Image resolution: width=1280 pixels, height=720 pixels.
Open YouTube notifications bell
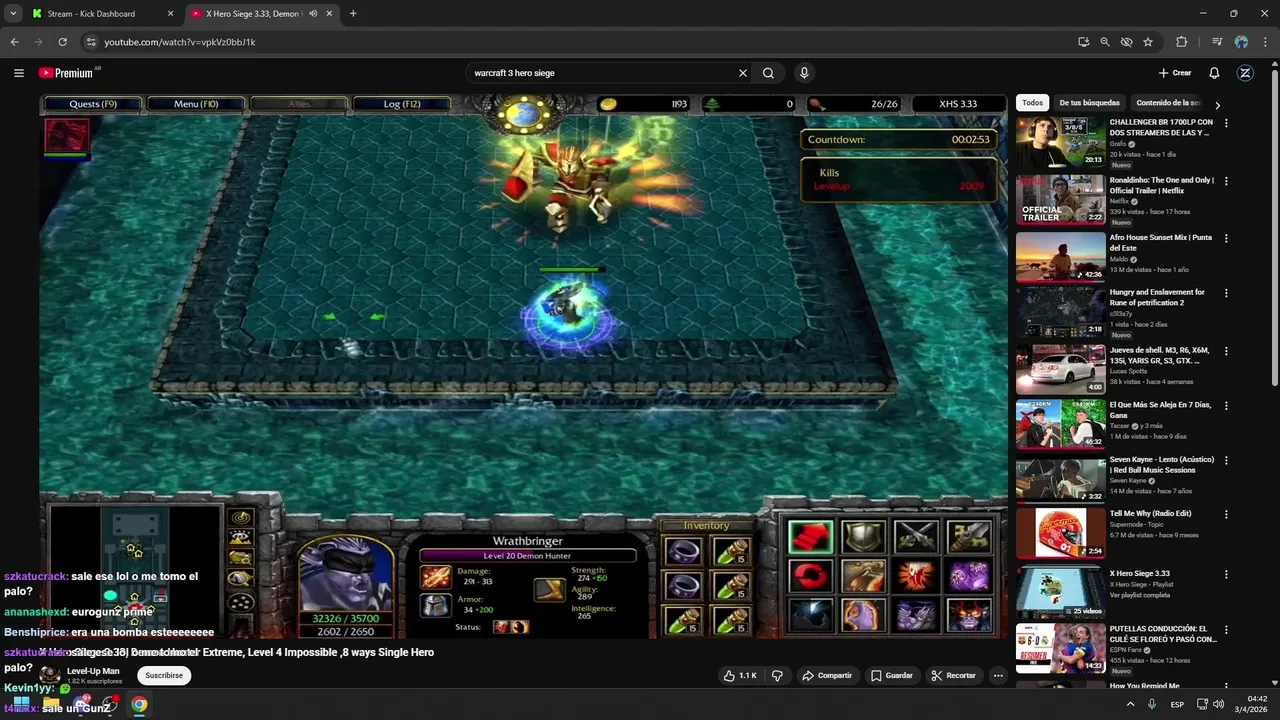[1214, 73]
